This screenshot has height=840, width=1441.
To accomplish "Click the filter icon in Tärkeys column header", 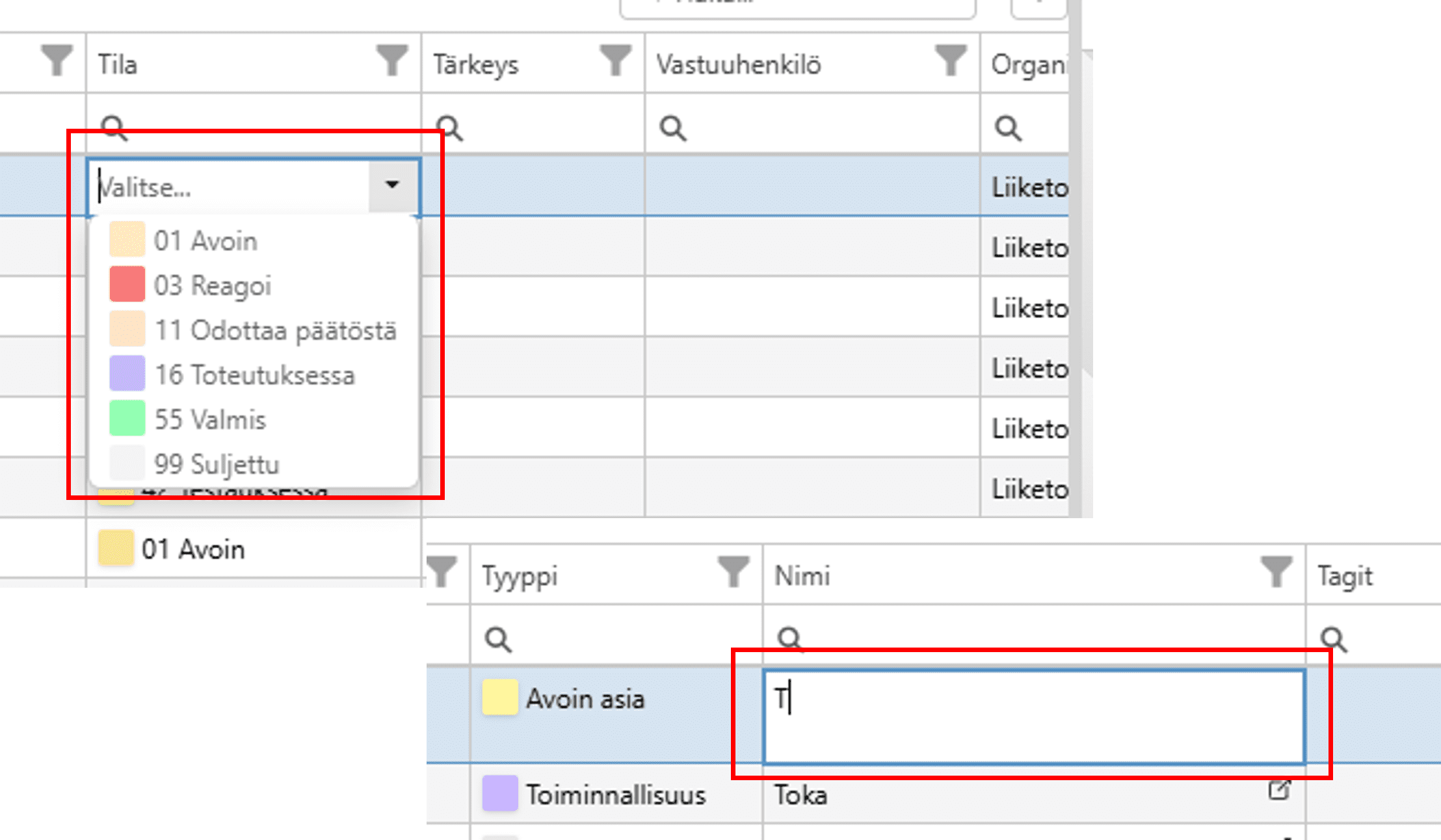I will point(615,60).
